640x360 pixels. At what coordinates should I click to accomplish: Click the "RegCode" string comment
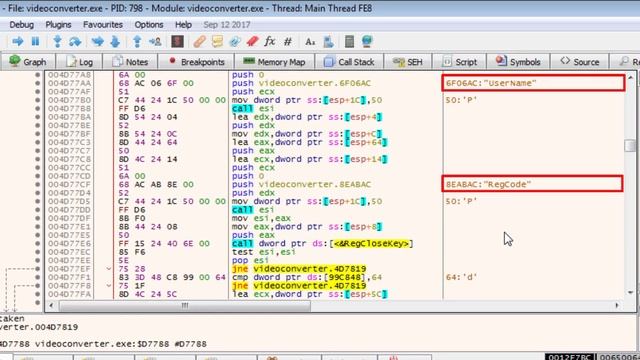(488, 184)
